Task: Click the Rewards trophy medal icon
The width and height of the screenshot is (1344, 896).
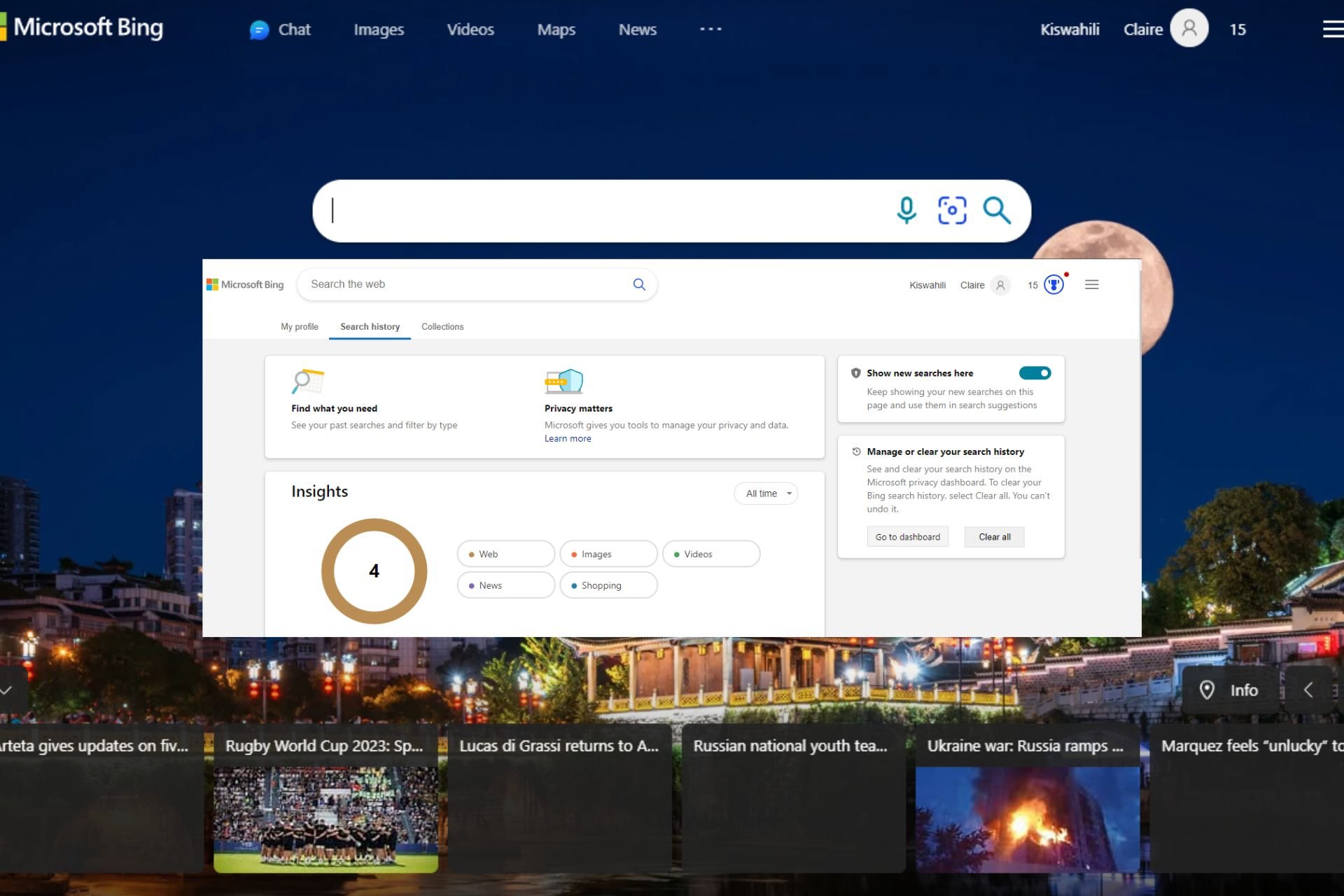Action: pyautogui.click(x=1053, y=285)
